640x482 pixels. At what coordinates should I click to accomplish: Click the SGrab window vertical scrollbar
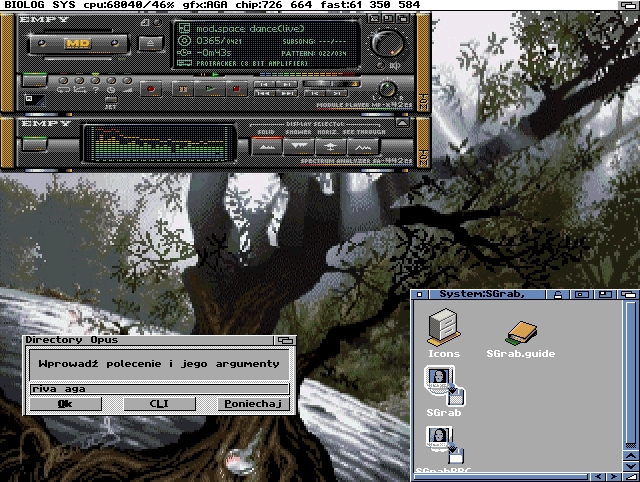[631, 375]
